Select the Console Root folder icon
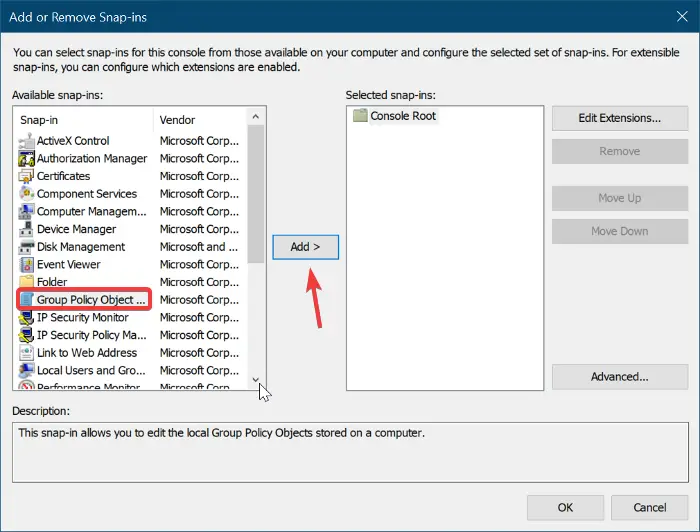Image resolution: width=700 pixels, height=532 pixels. tap(360, 116)
